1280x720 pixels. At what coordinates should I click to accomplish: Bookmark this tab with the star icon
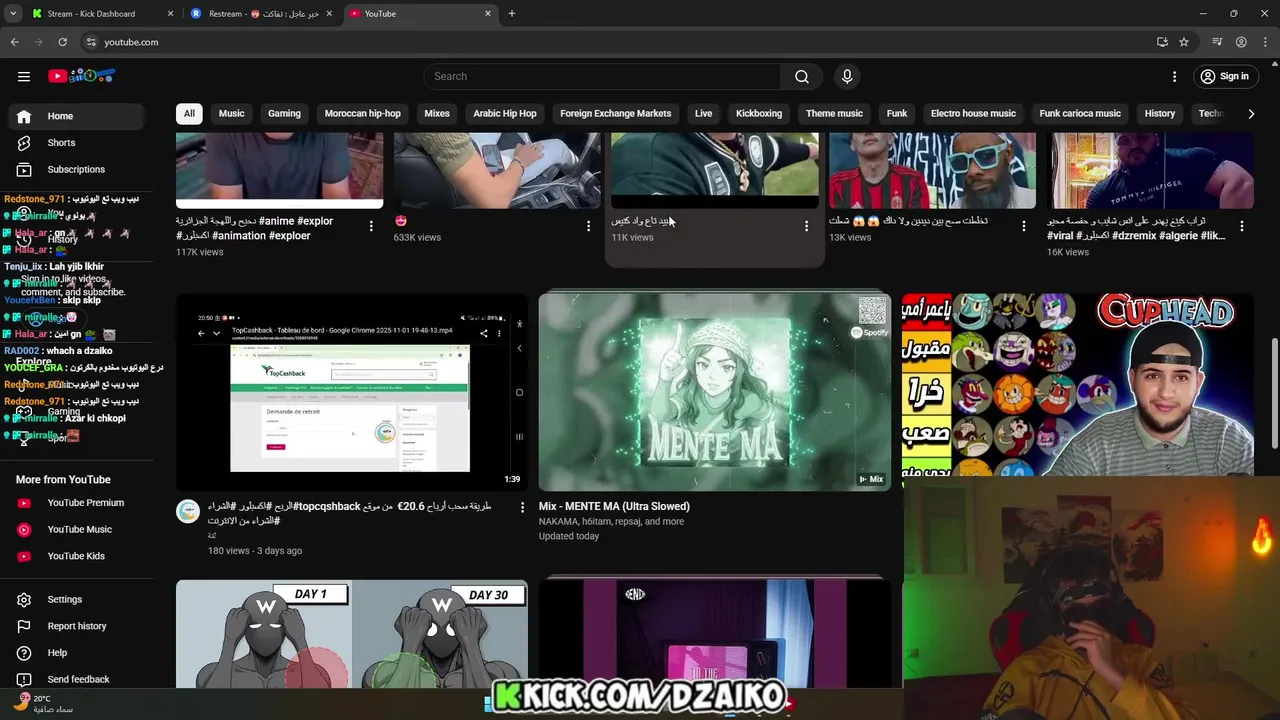[x=1184, y=42]
